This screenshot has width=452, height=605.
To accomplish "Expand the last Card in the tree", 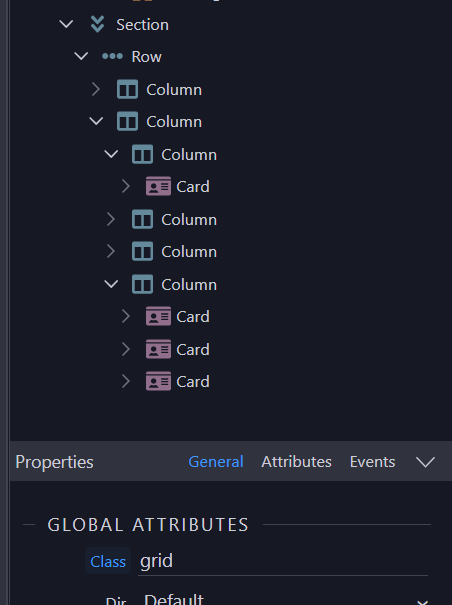I will click(126, 381).
